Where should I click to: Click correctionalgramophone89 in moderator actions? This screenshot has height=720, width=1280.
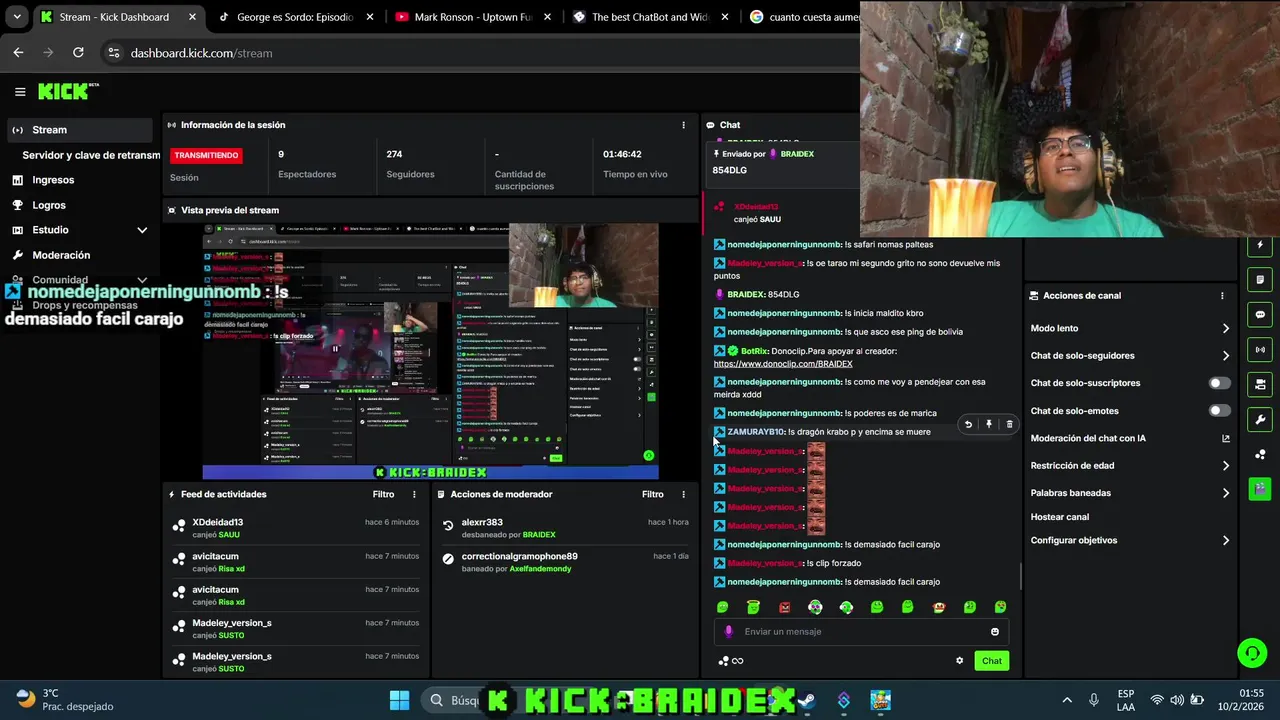coord(519,556)
